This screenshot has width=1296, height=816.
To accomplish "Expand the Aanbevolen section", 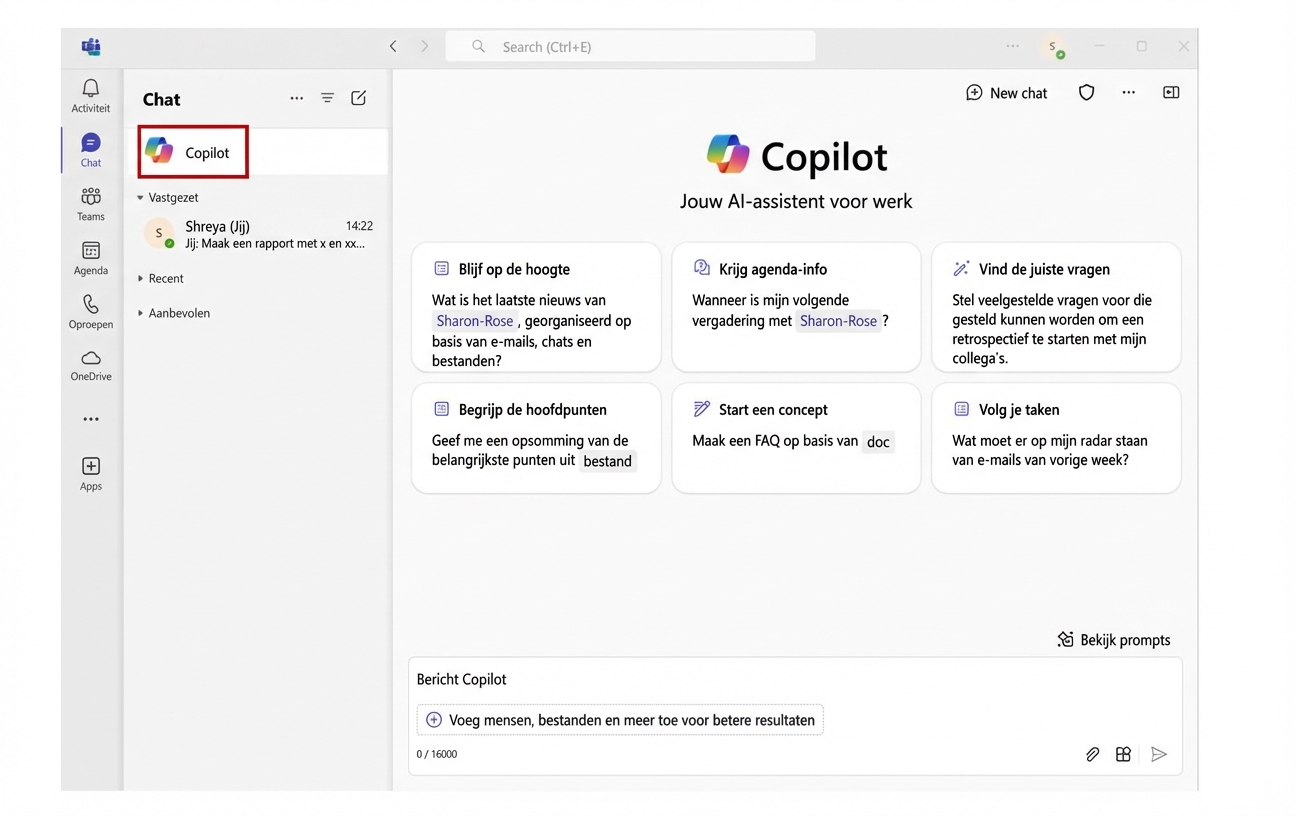I will (x=175, y=312).
